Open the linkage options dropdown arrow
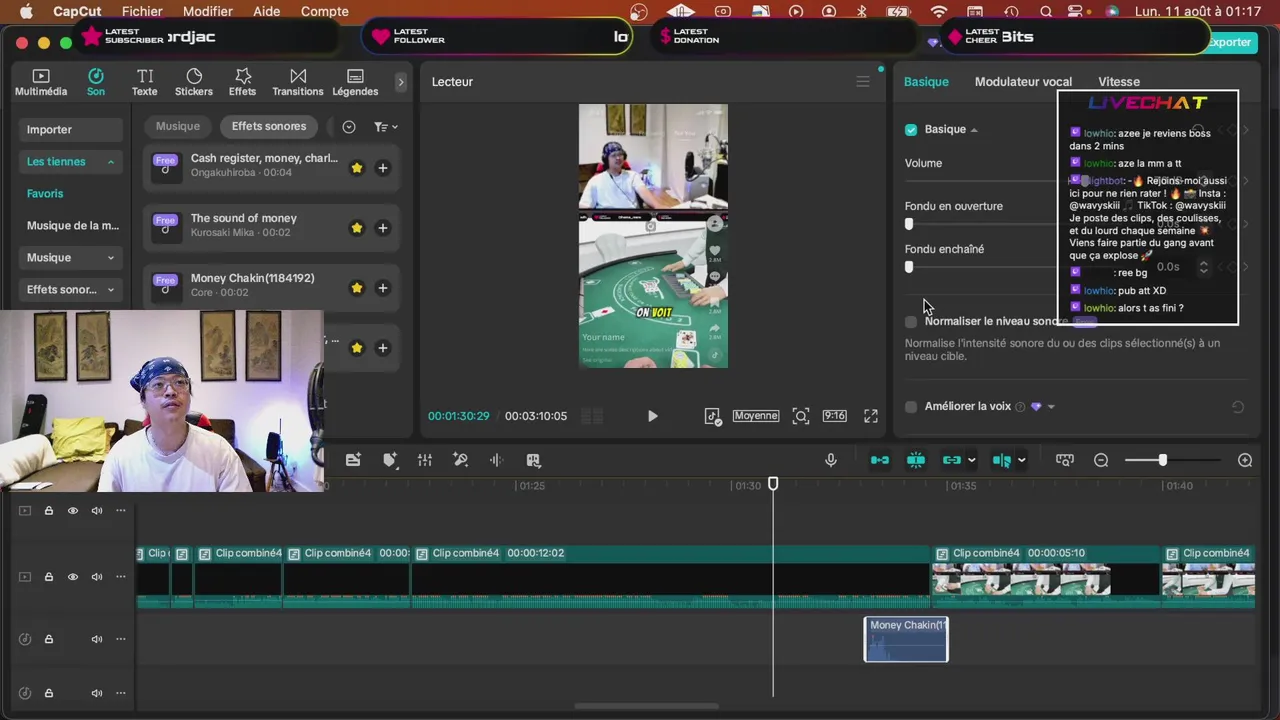Viewport: 1280px width, 720px height. coord(971,460)
